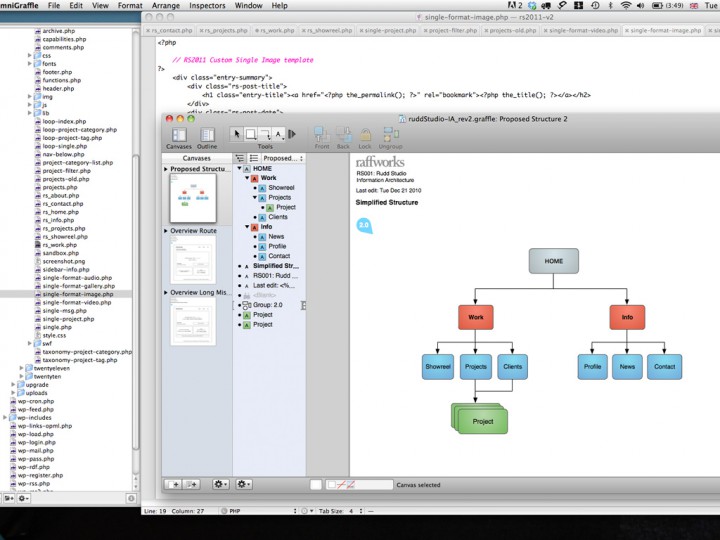Click the Time Machine menu bar icon

click(595, 6)
